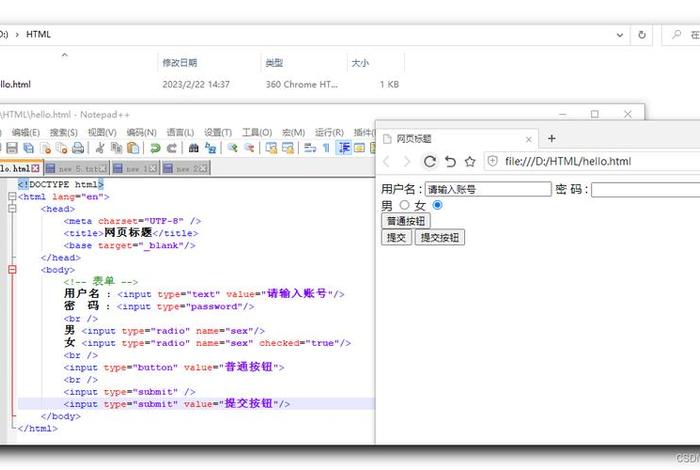This screenshot has width=700, height=470.
Task: Switch to the new 2 tab
Action: [x=186, y=168]
